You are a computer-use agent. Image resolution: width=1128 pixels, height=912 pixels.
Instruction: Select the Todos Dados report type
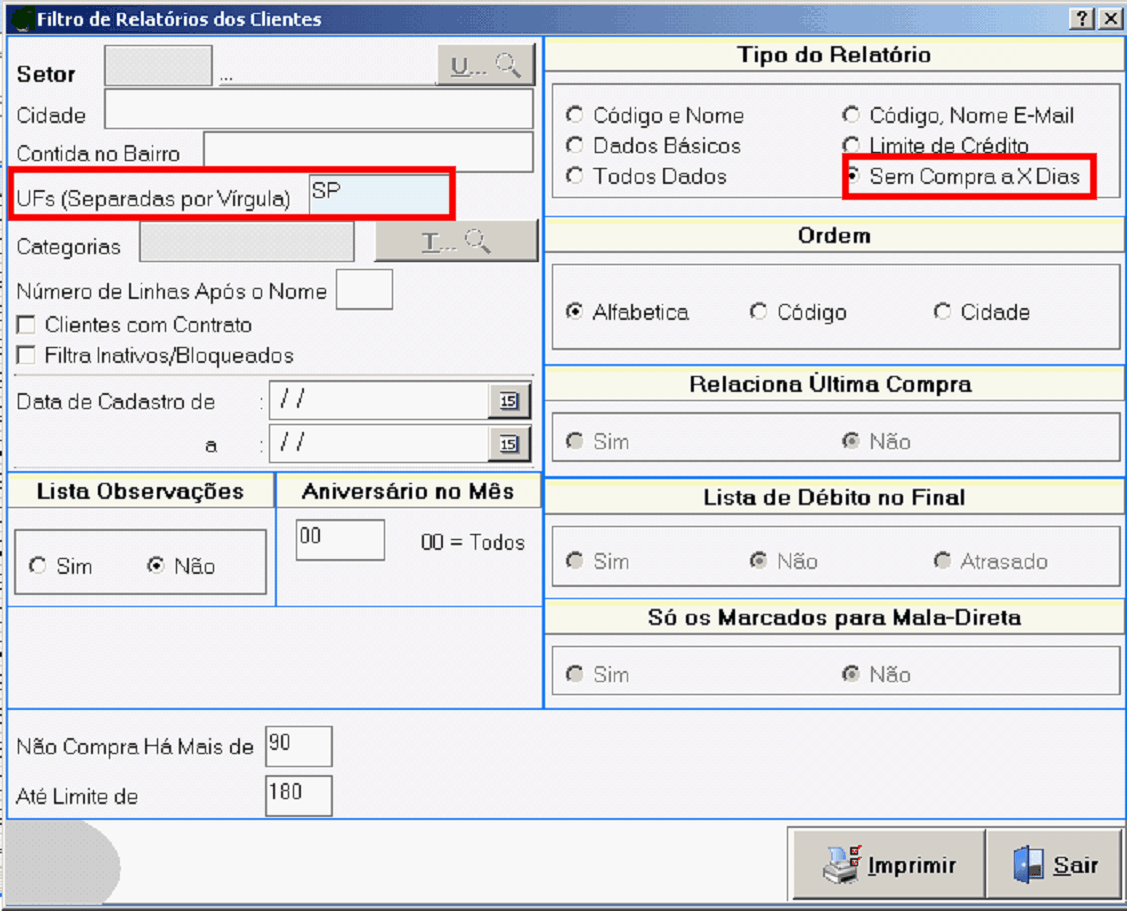tap(575, 176)
